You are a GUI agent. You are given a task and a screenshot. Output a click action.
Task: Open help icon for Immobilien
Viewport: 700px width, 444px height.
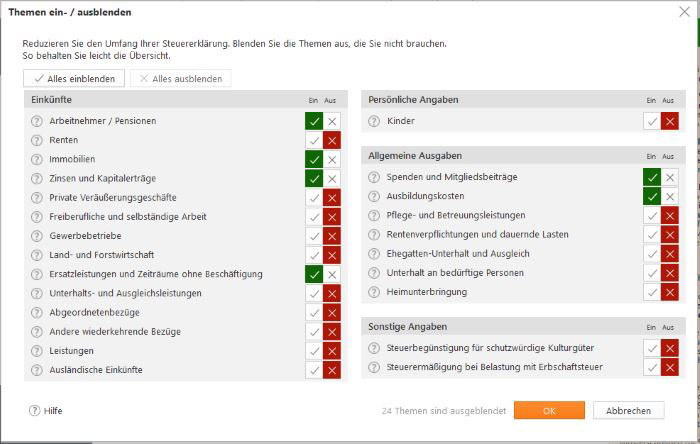[x=38, y=159]
